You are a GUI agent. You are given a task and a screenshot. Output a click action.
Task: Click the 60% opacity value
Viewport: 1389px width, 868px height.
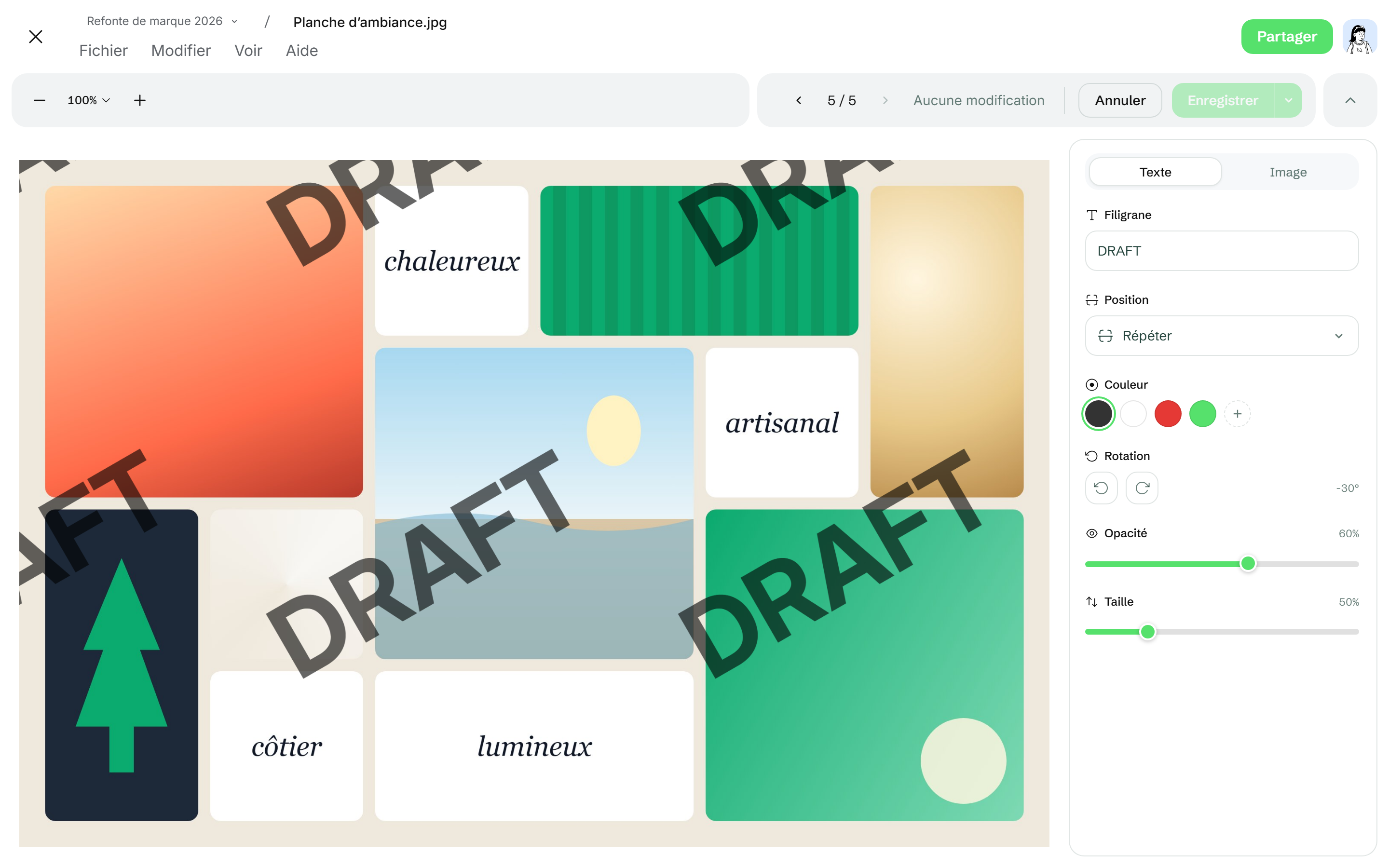click(x=1348, y=534)
